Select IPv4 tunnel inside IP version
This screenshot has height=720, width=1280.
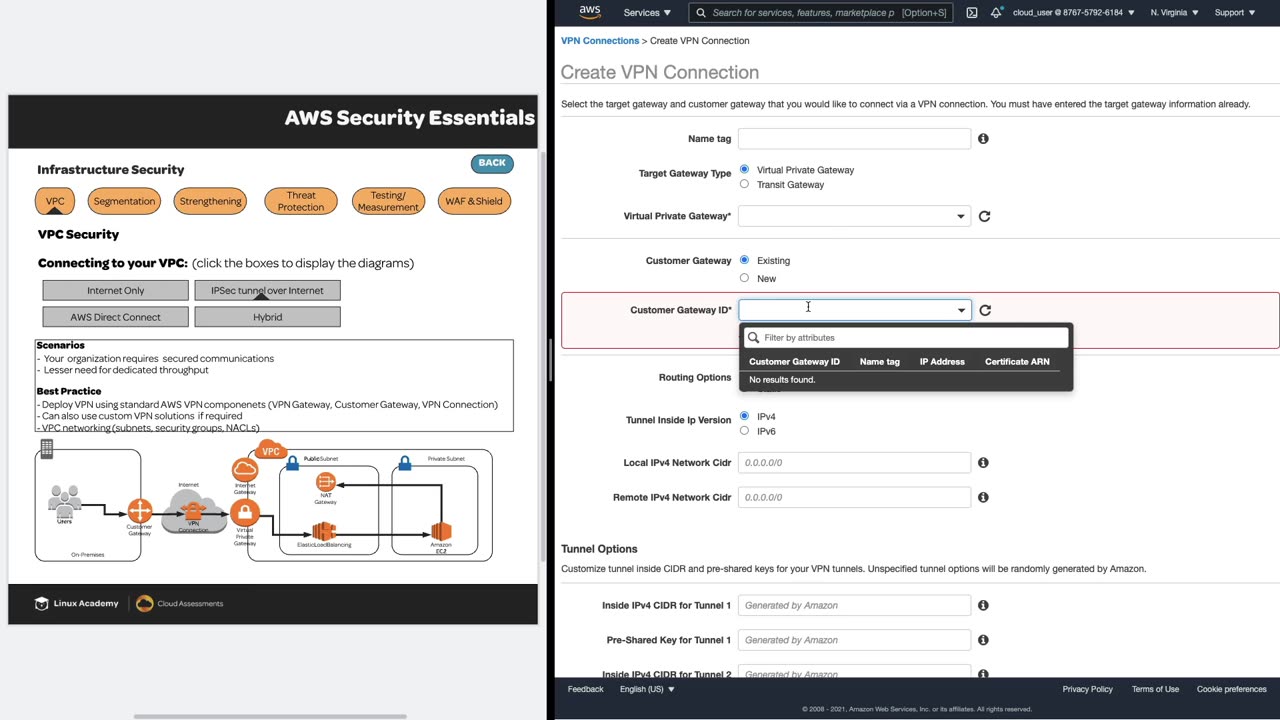(744, 416)
